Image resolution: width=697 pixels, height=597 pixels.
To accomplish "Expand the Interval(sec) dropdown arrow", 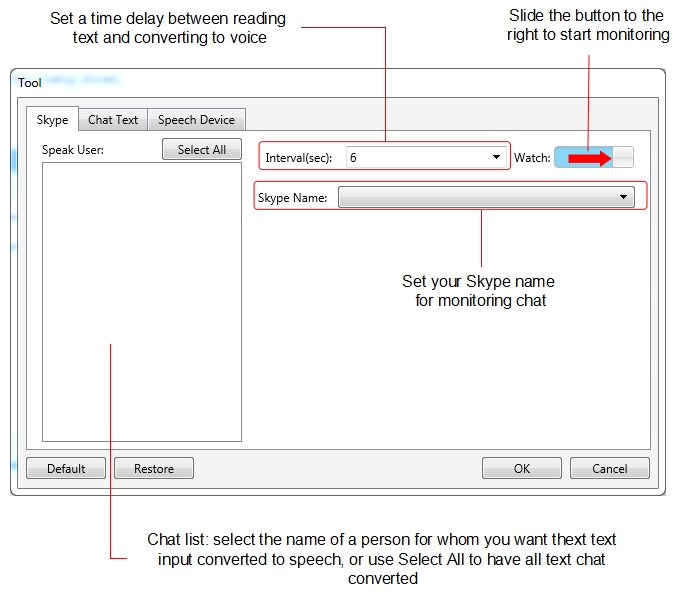I will pos(496,158).
